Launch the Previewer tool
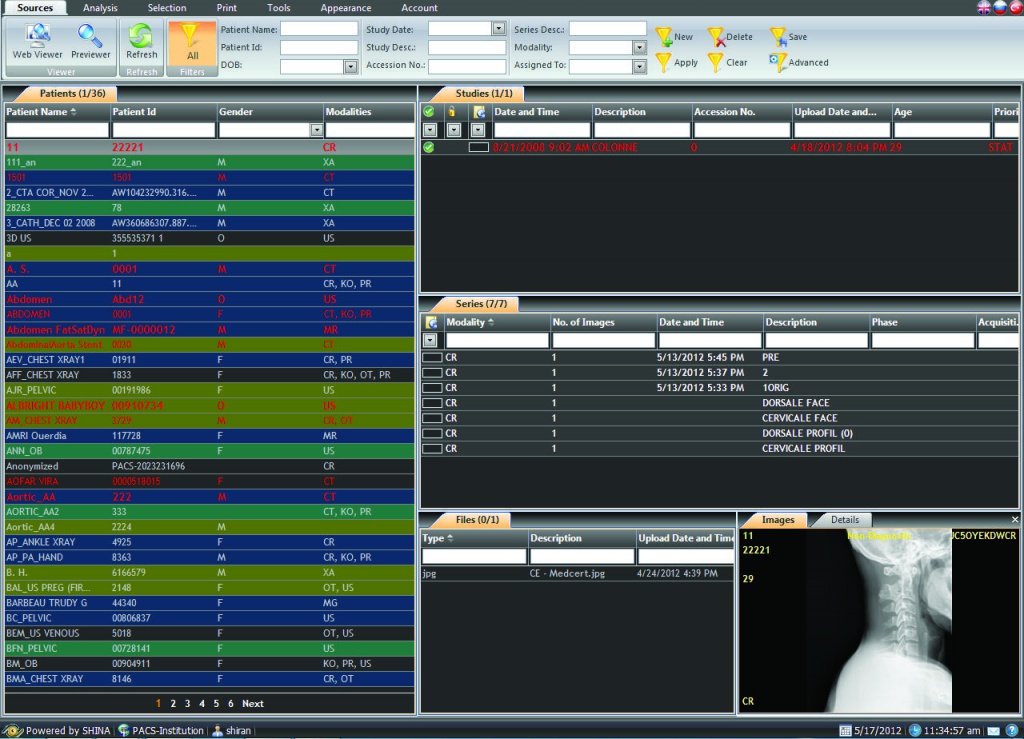Screen dimensions: 1024x739 (91, 42)
